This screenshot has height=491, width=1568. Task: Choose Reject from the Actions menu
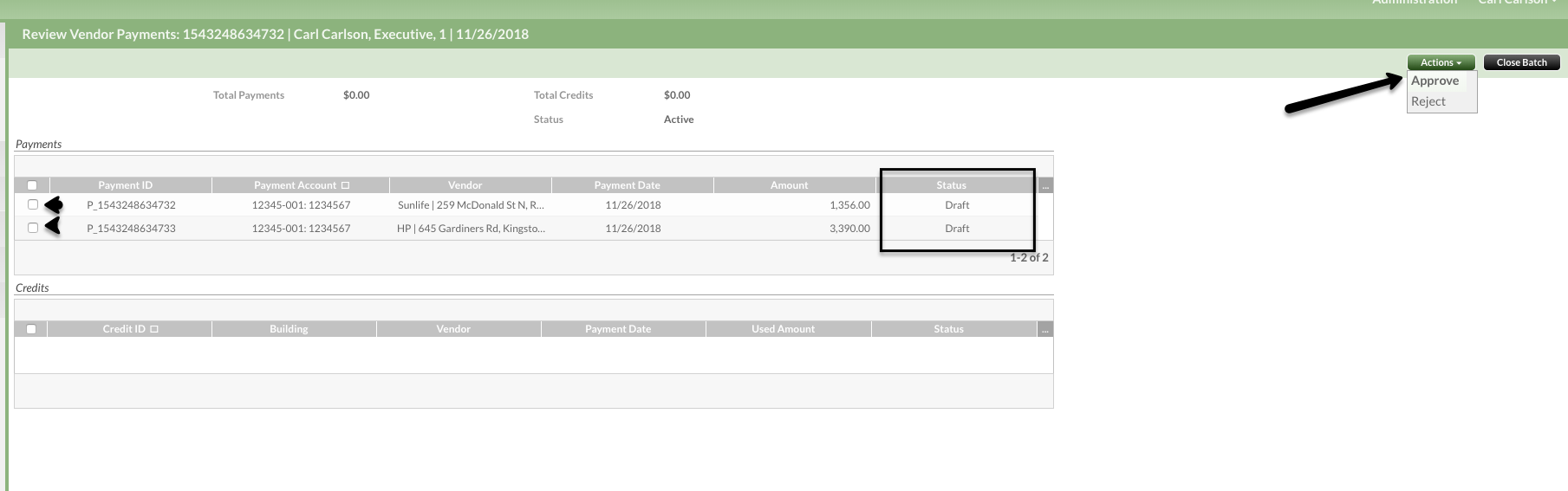(1428, 101)
